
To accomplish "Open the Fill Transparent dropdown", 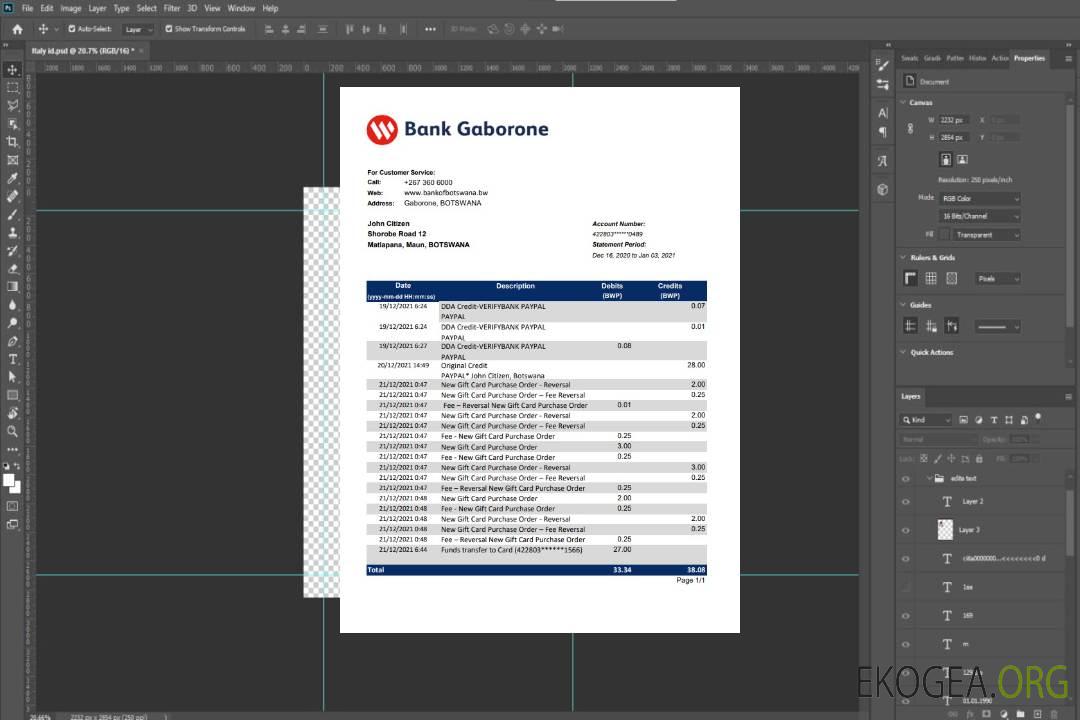I will point(986,235).
